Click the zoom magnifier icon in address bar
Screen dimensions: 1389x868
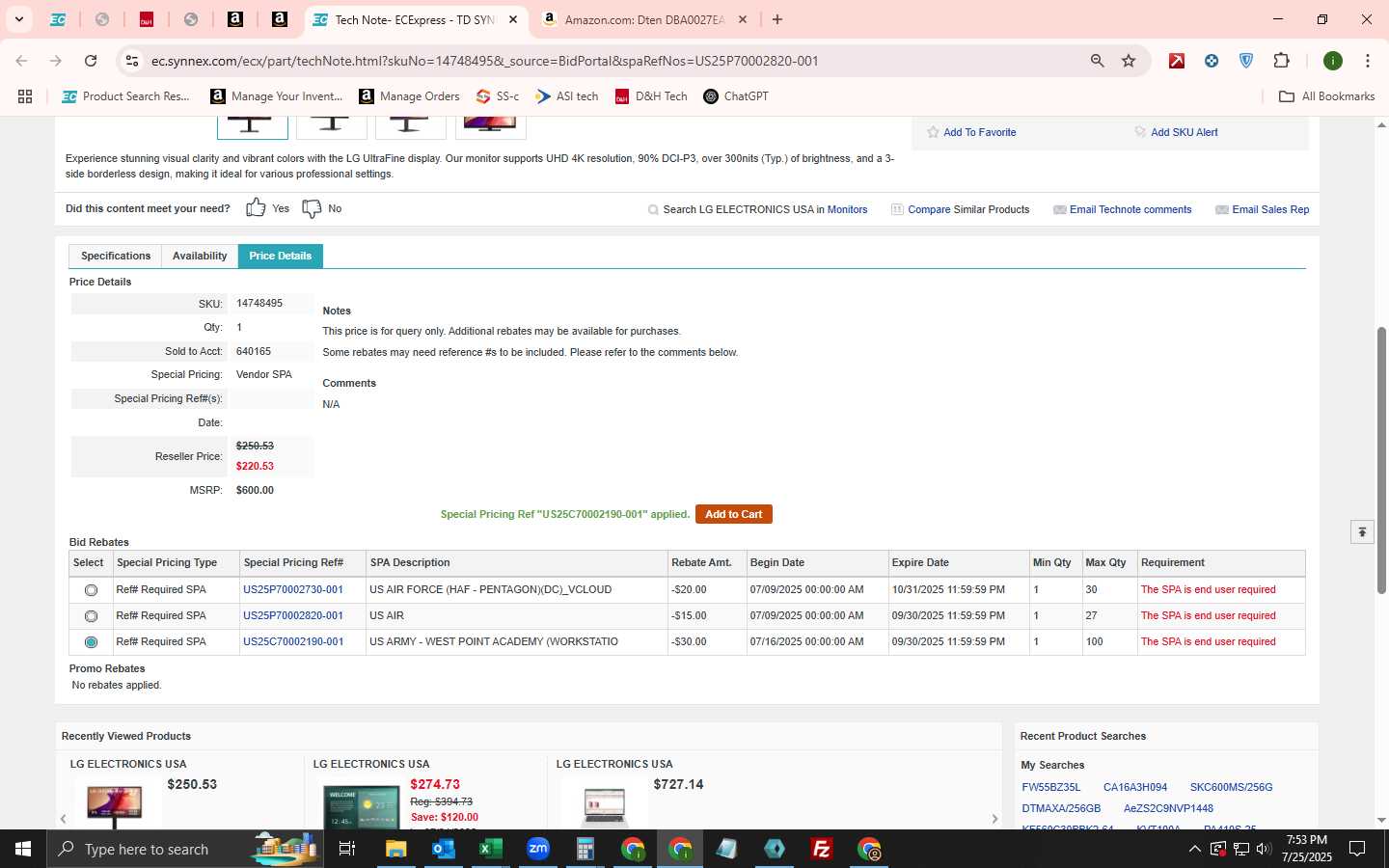tap(1098, 61)
